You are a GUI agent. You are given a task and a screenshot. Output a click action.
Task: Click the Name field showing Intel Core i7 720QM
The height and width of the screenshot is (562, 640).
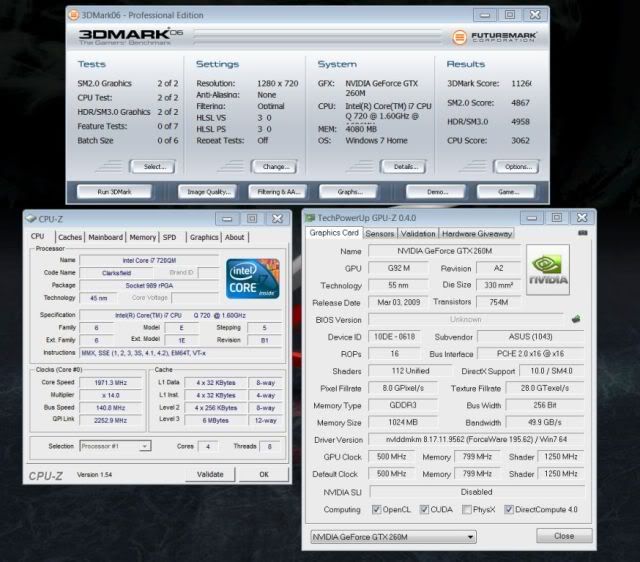[x=149, y=260]
